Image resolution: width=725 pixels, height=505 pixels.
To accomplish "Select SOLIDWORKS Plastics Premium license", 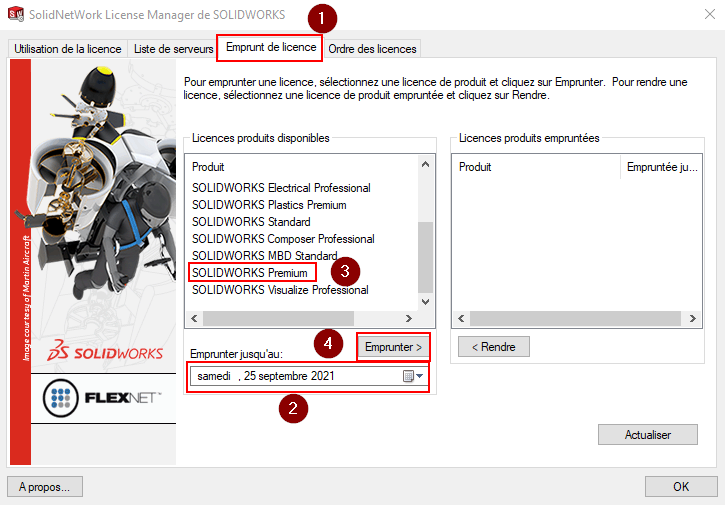I will point(269,205).
